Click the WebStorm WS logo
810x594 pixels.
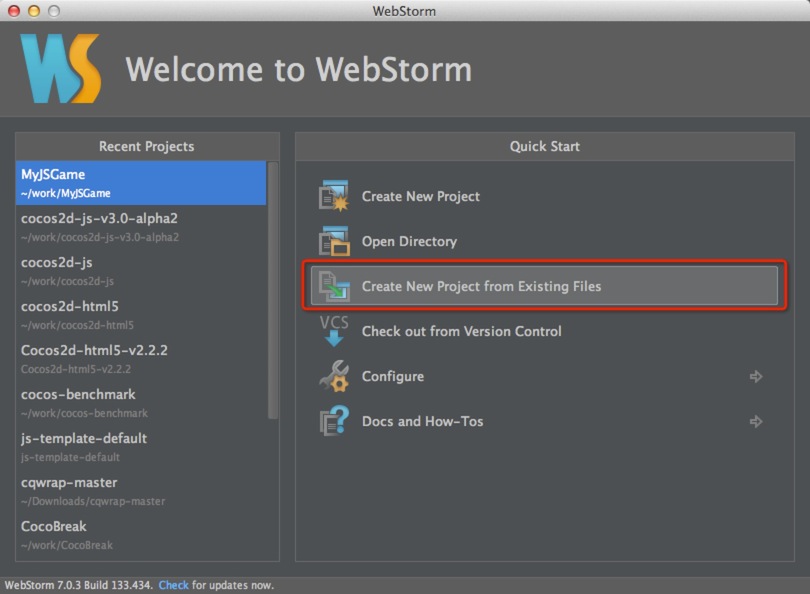point(60,69)
